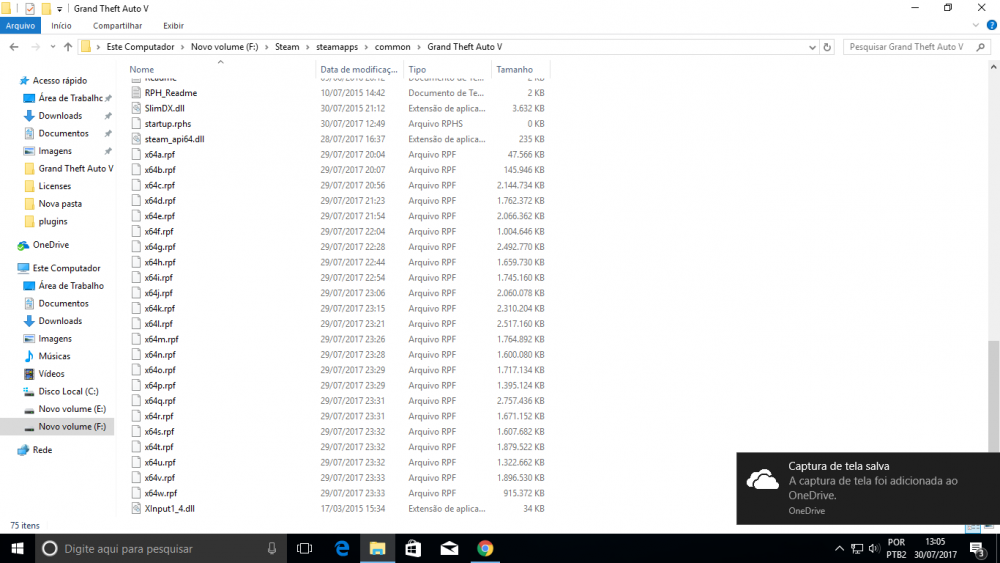Open the Licenses quick access folder
The image size is (1000, 563).
[x=54, y=186]
